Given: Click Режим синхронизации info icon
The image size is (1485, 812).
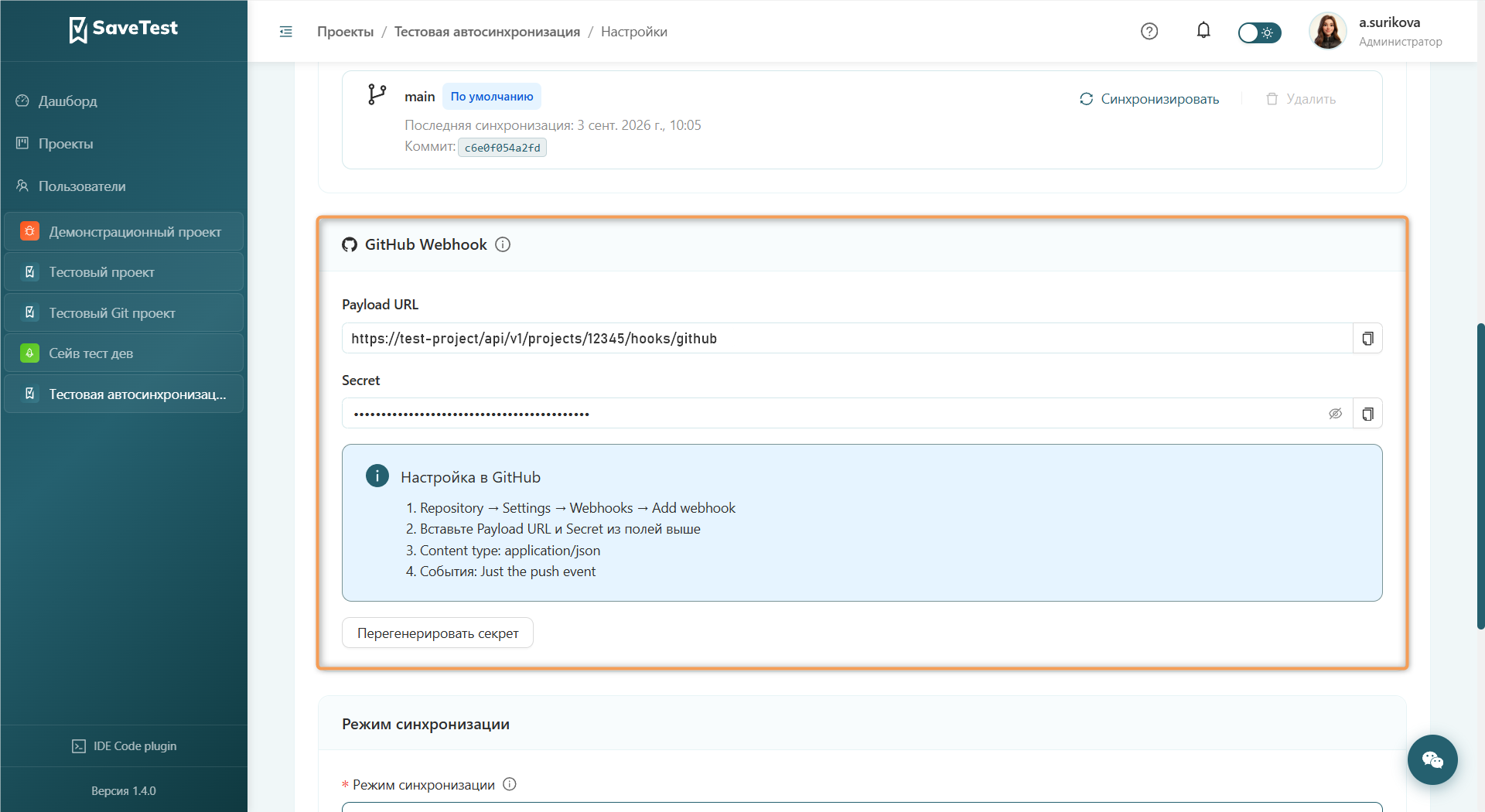Looking at the screenshot, I should 510,784.
